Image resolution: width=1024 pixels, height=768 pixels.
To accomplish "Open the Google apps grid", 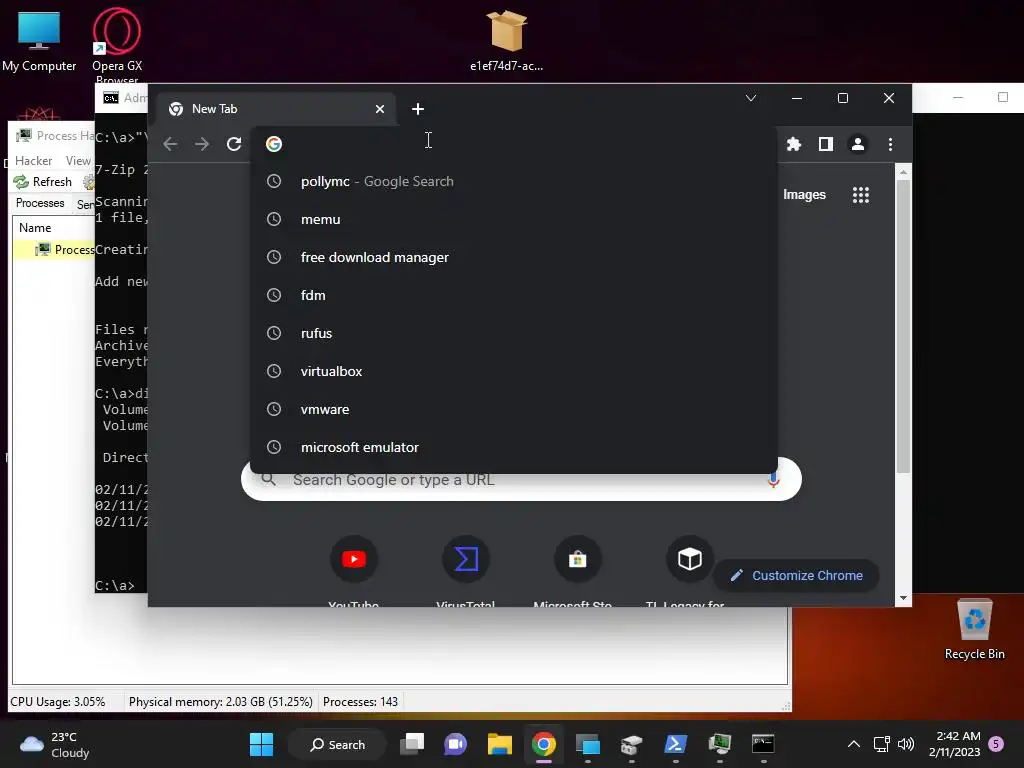I will pos(861,195).
